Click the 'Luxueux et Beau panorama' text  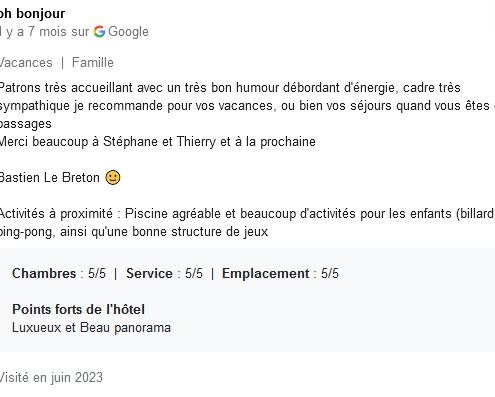point(91,328)
